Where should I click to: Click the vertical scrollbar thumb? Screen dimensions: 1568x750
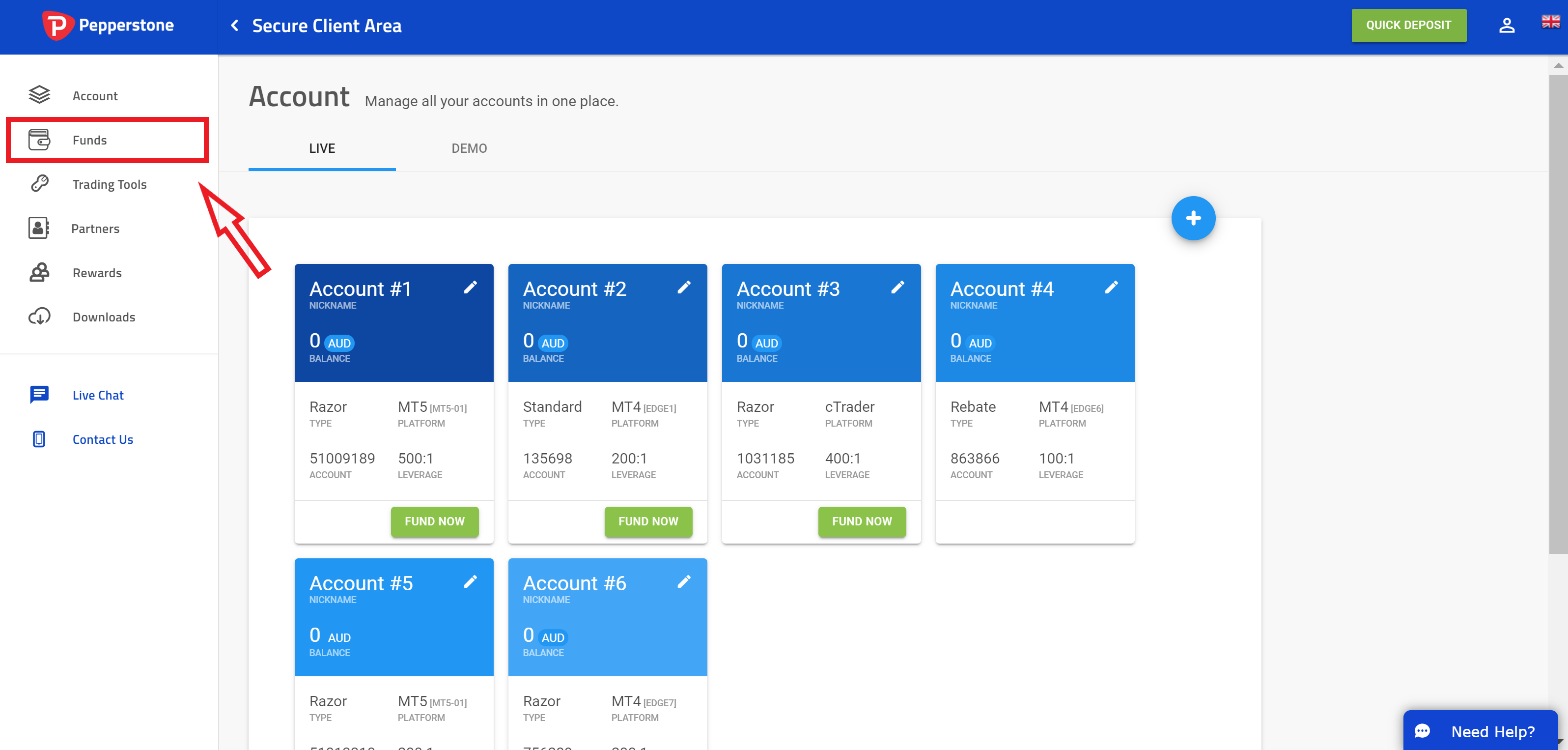click(x=1558, y=314)
